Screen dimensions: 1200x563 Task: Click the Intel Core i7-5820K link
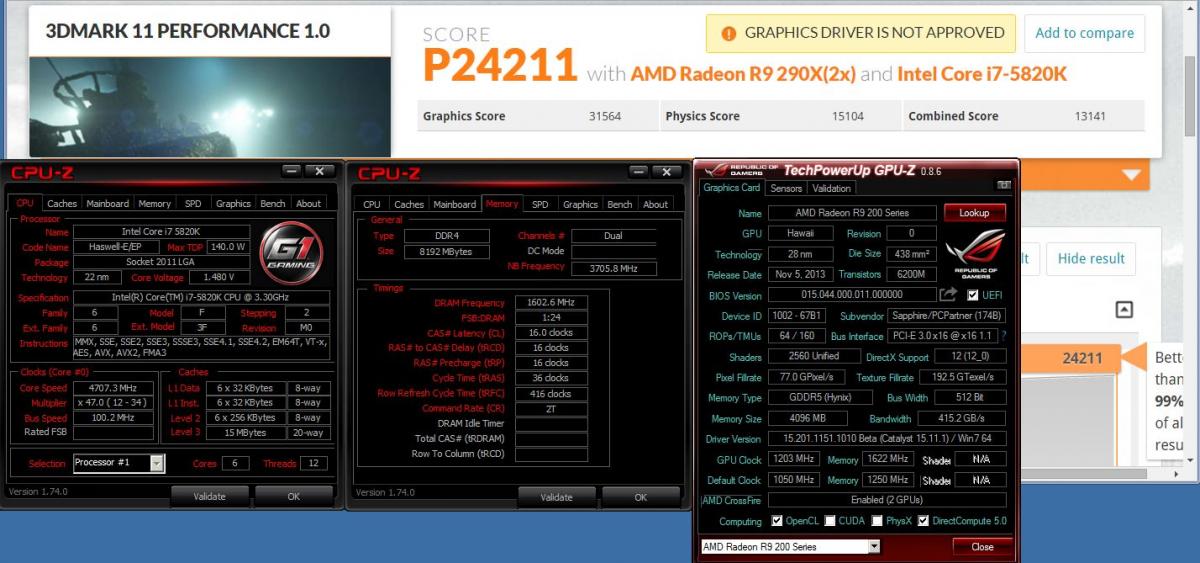click(x=982, y=74)
